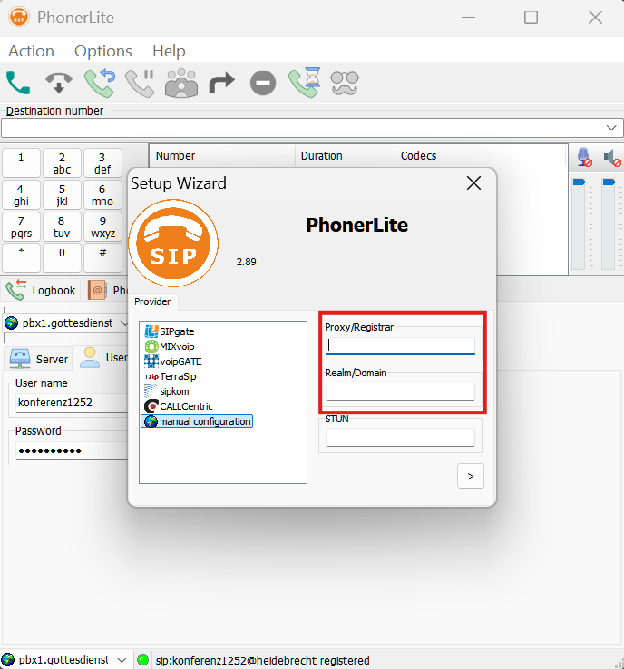Viewport: 624px width, 669px height.
Task: Select MIXvoip provider
Action: click(170, 346)
